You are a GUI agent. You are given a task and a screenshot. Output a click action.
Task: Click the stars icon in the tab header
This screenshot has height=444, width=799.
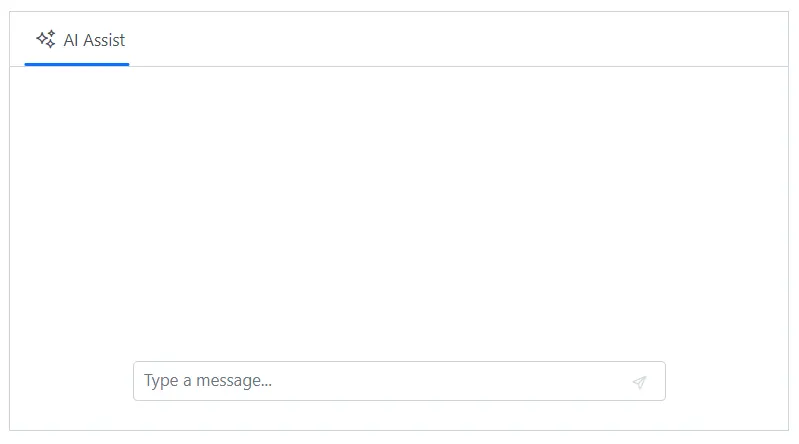45,40
